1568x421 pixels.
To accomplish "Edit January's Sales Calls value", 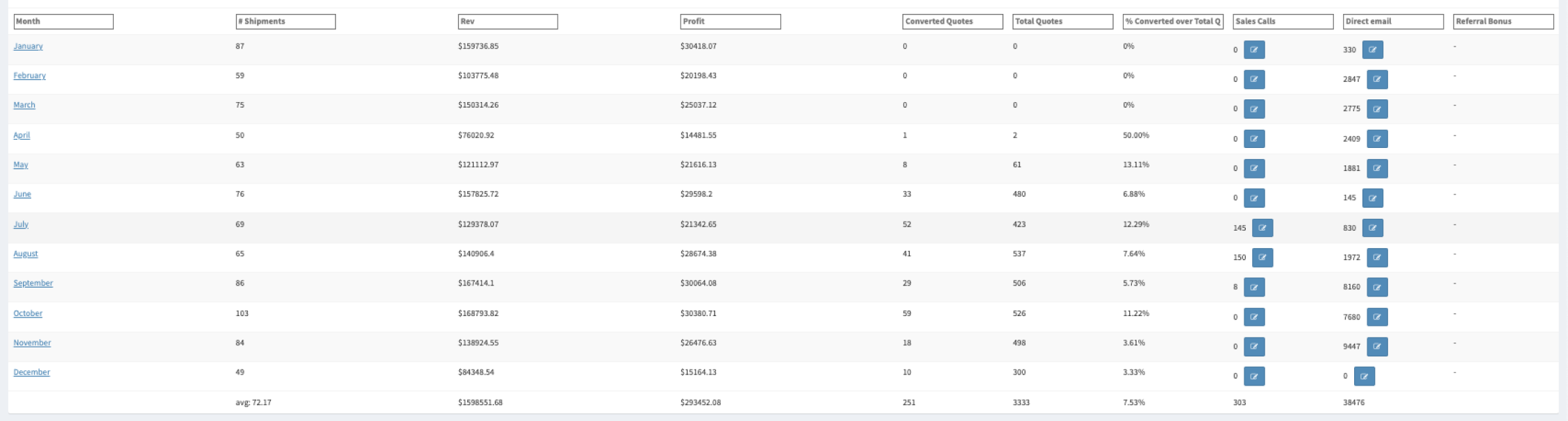I will click(x=1253, y=50).
